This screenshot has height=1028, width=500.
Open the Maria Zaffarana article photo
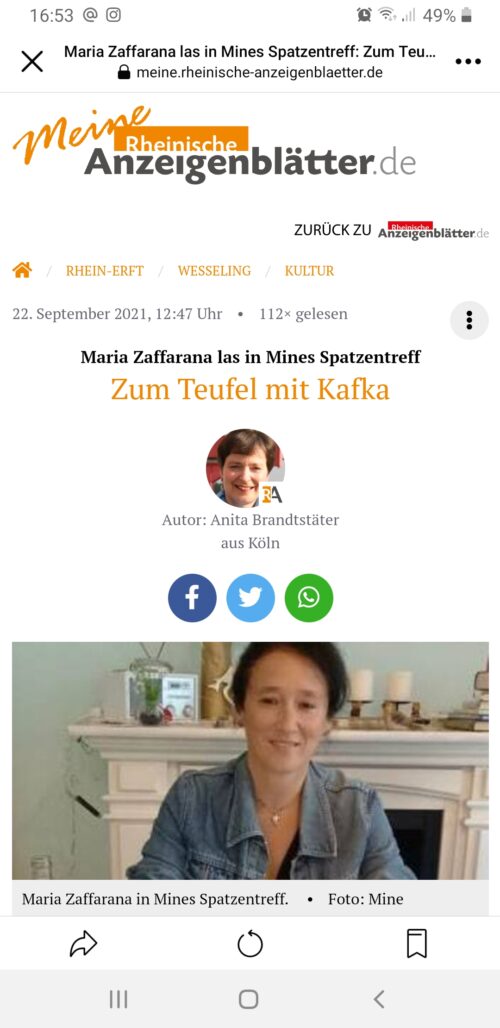point(250,761)
